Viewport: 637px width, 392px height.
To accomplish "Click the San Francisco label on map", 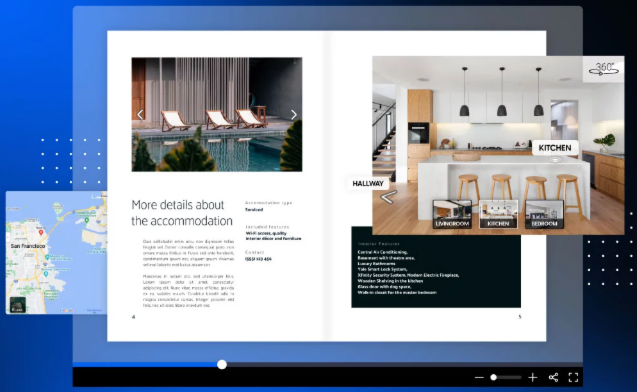I will coord(28,246).
